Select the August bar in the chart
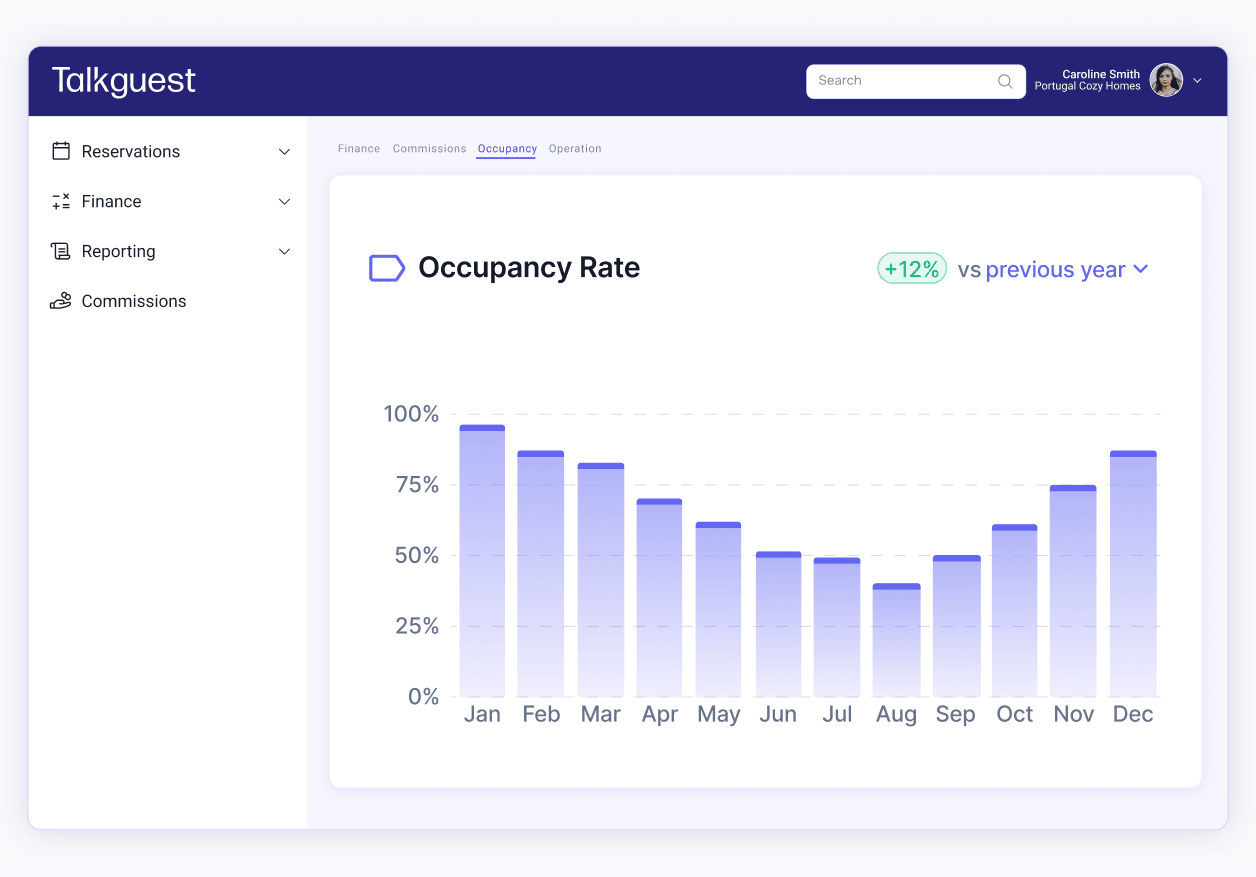The height and width of the screenshot is (877, 1256). 896,640
